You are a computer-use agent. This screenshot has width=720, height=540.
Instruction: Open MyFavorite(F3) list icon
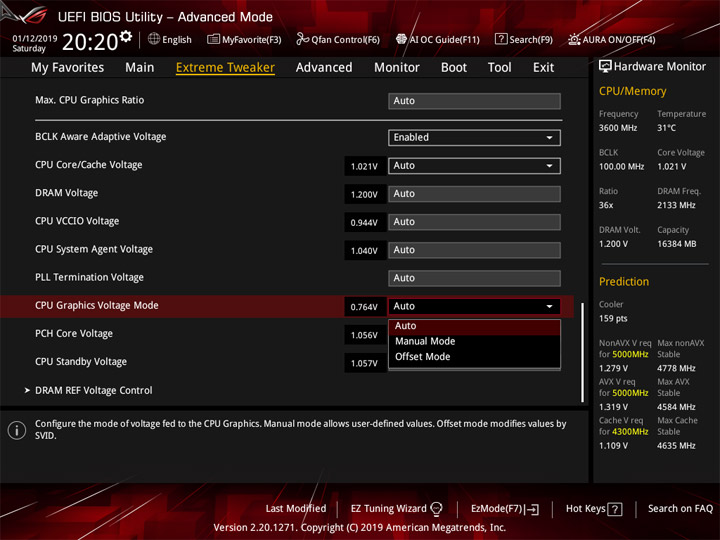213,39
